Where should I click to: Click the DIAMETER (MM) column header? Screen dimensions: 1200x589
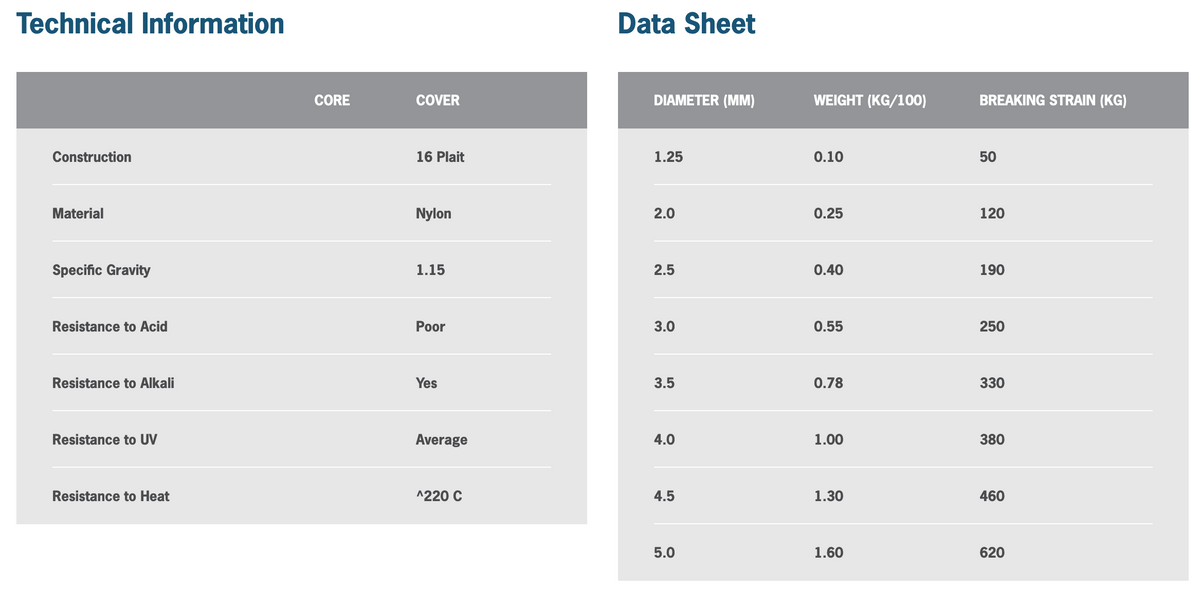704,100
